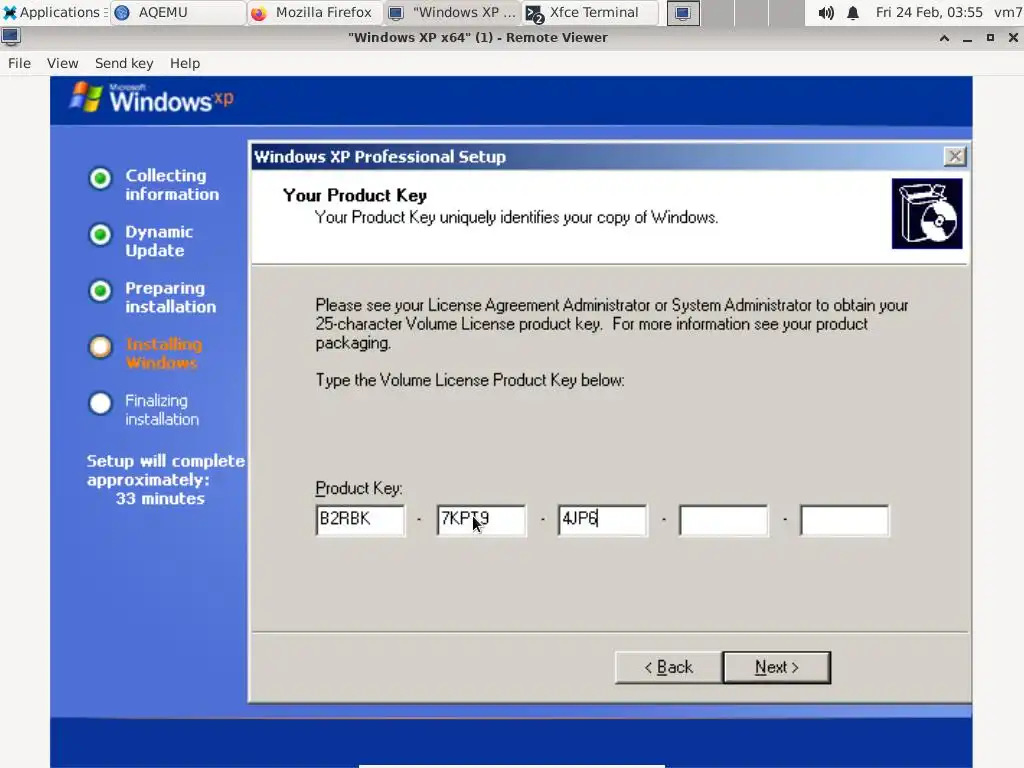Click the terminal icon in taskbar
1024x768 pixels.
535,13
